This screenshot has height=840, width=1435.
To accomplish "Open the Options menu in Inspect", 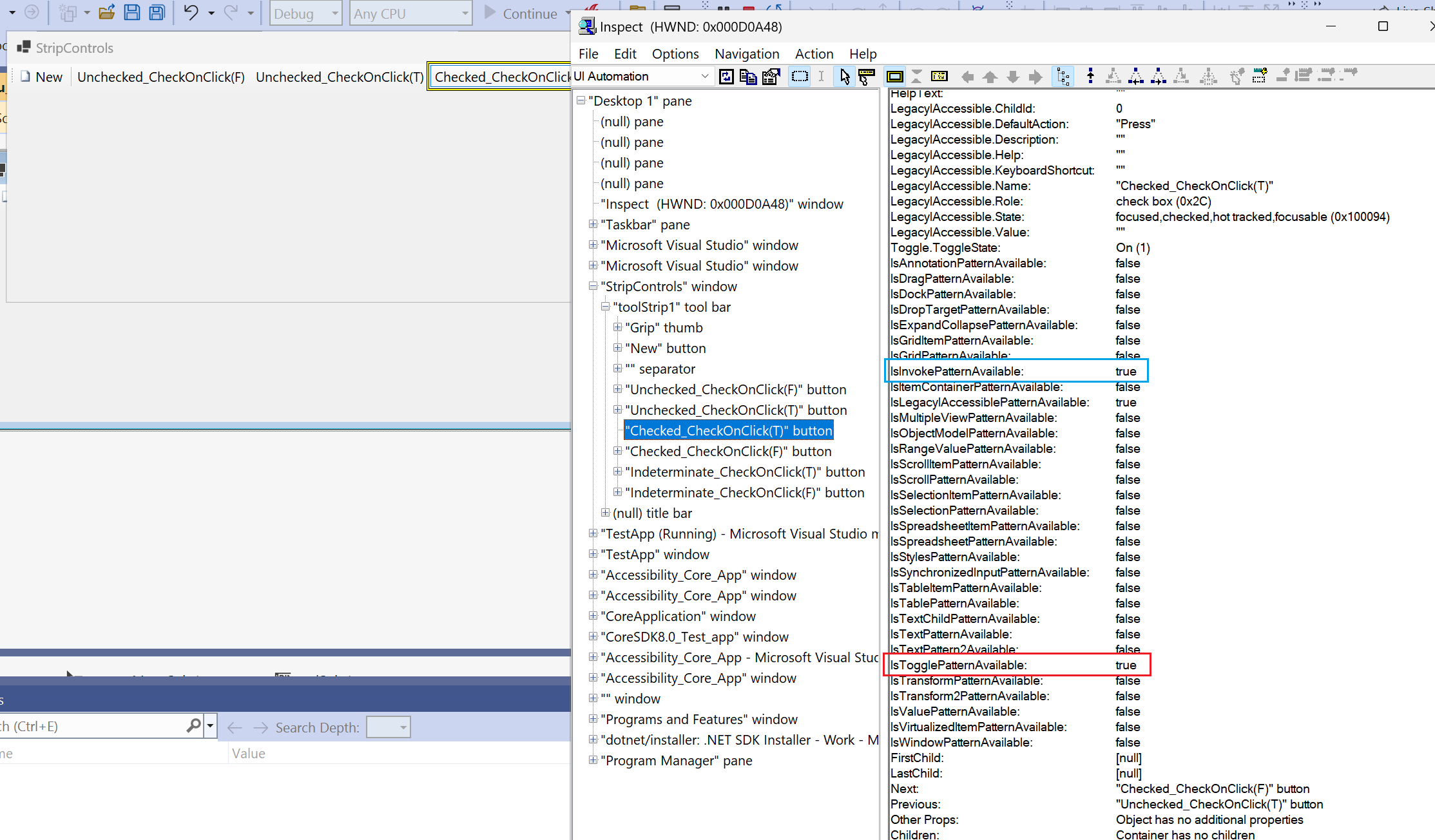I will (x=675, y=53).
